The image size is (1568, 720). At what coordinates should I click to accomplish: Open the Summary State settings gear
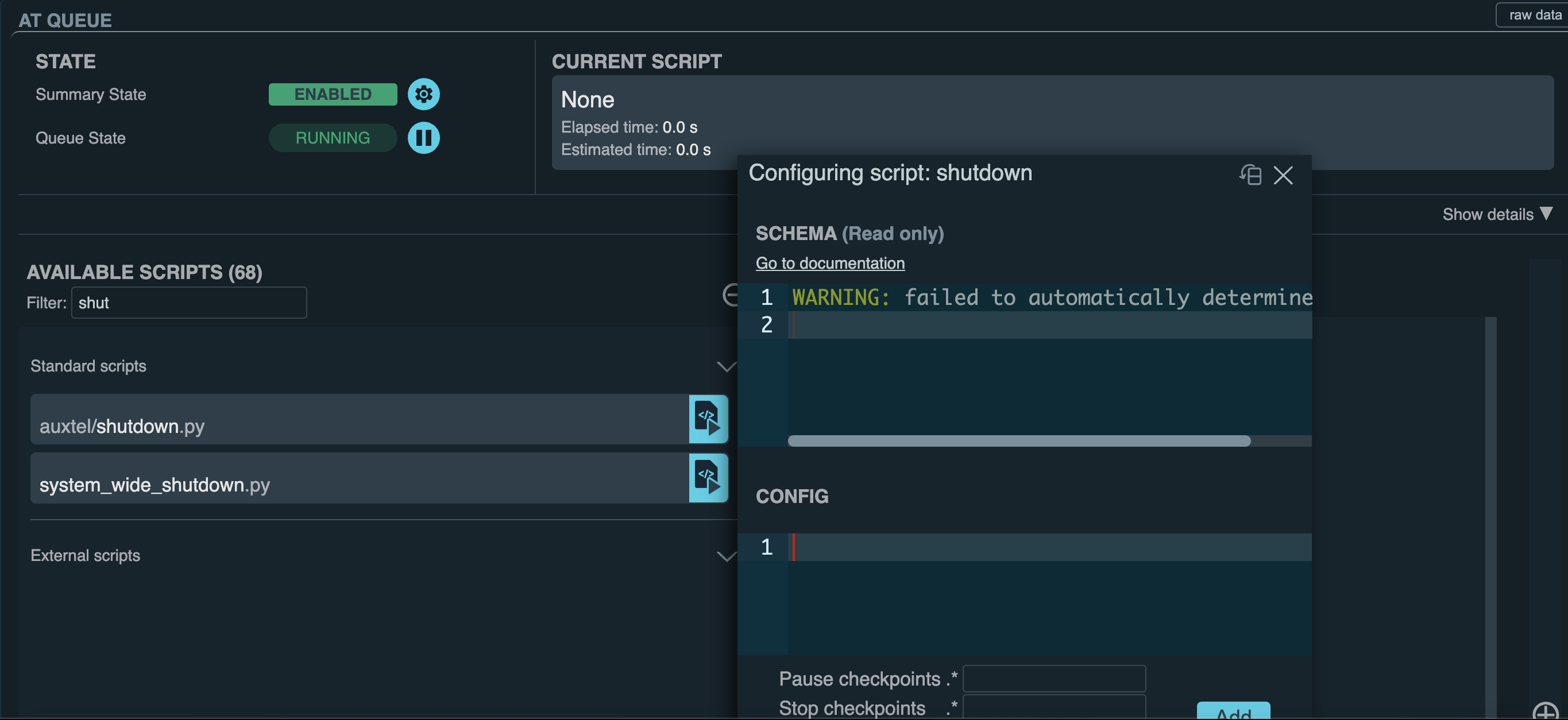(424, 94)
